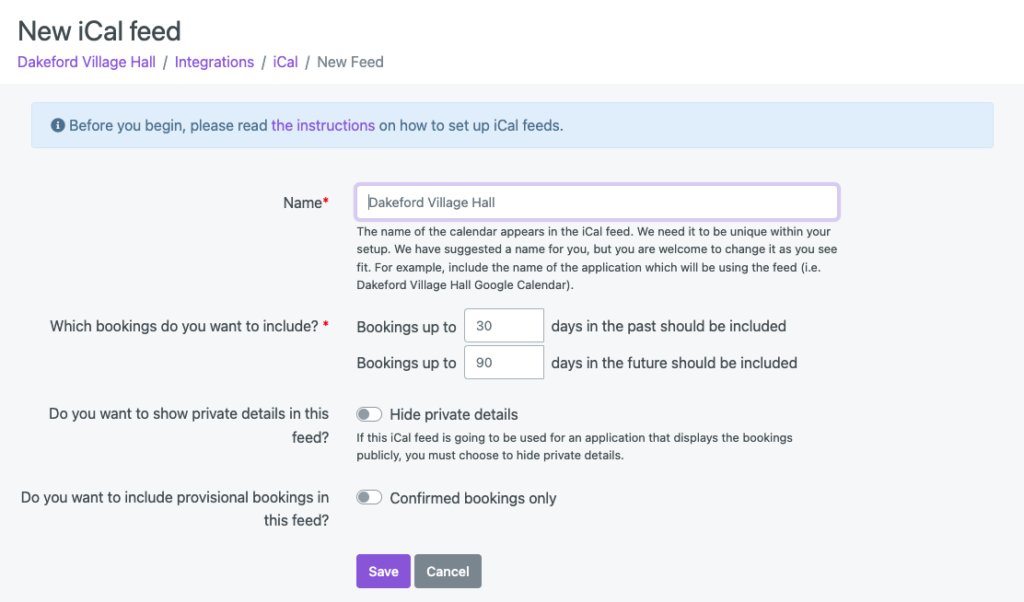Cancel creating the feed
1024x602 pixels.
click(448, 571)
